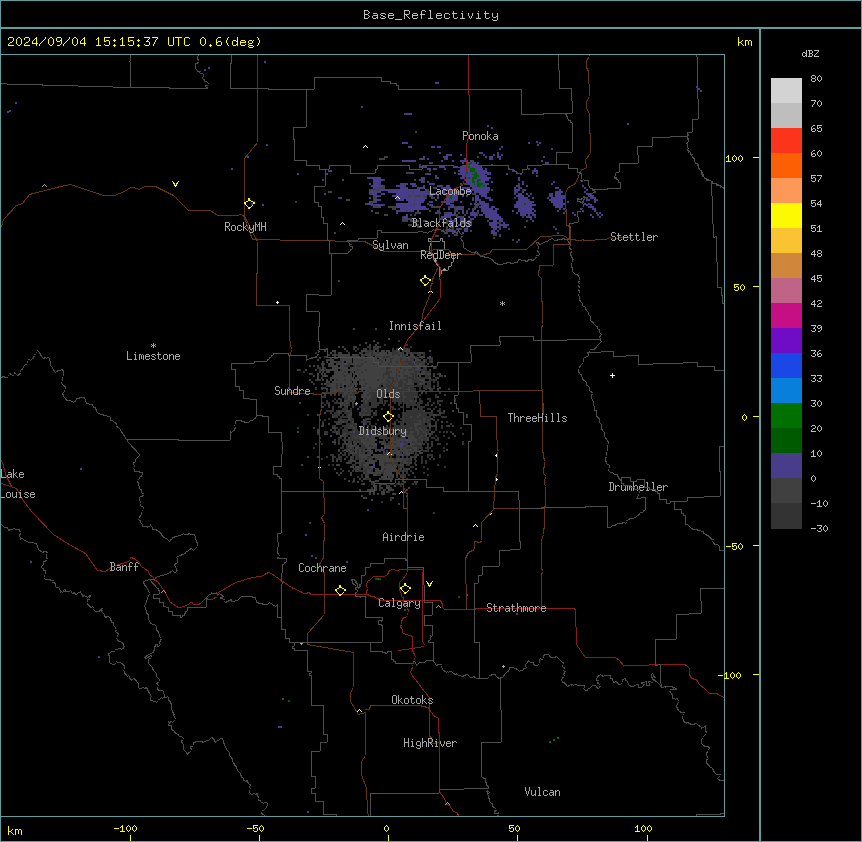The height and width of the screenshot is (842, 862).
Task: Click the Sundre town label
Action: [x=292, y=391]
